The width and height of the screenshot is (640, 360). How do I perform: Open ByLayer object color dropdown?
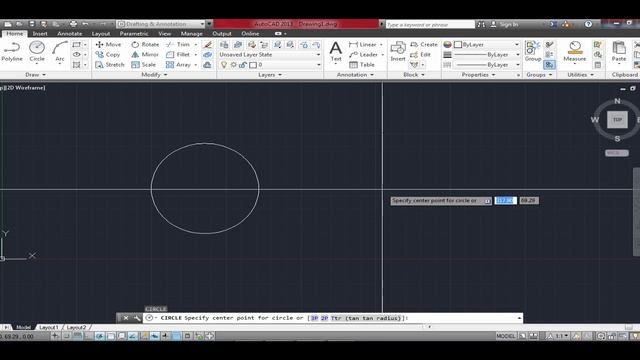click(487, 44)
